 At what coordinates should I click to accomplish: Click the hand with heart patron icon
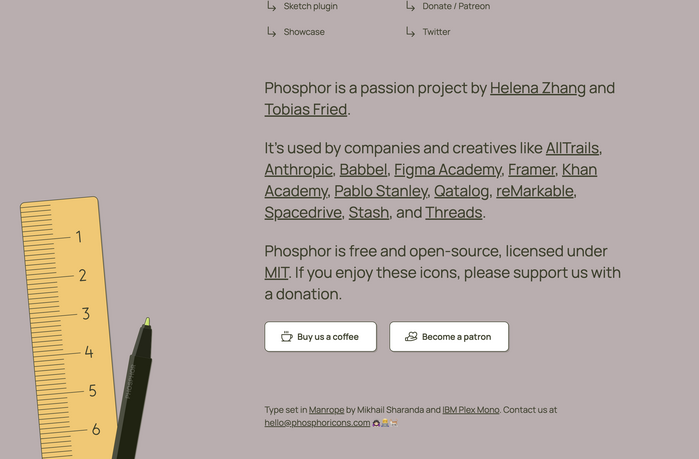(x=411, y=337)
